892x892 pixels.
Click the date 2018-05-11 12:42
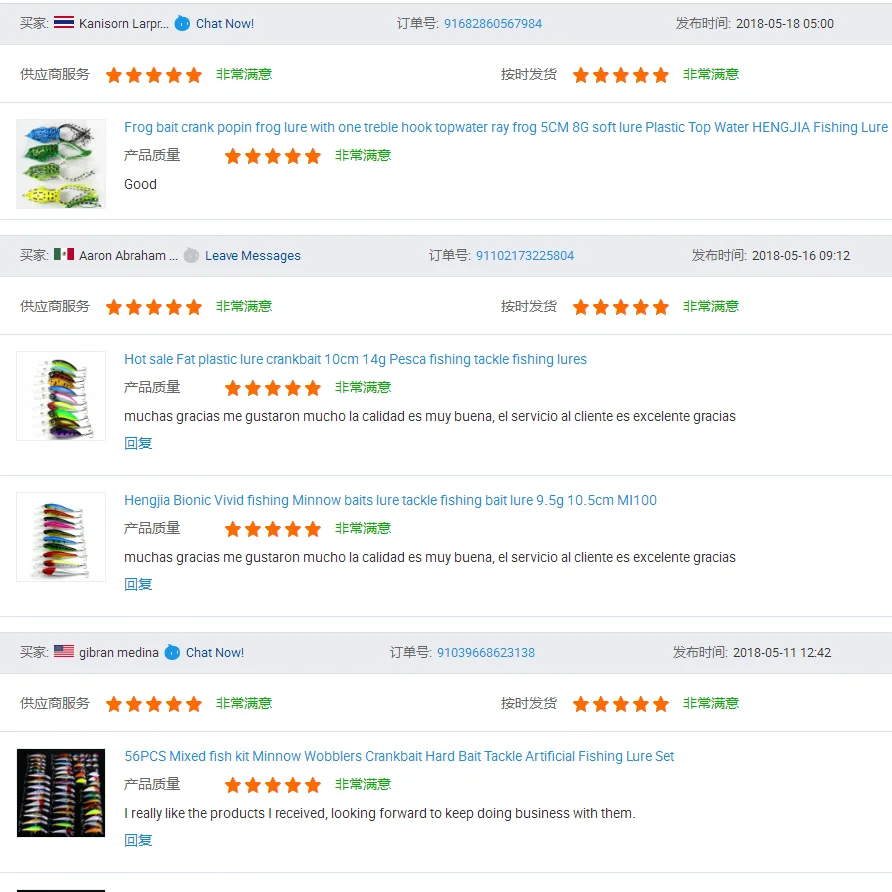tap(782, 653)
